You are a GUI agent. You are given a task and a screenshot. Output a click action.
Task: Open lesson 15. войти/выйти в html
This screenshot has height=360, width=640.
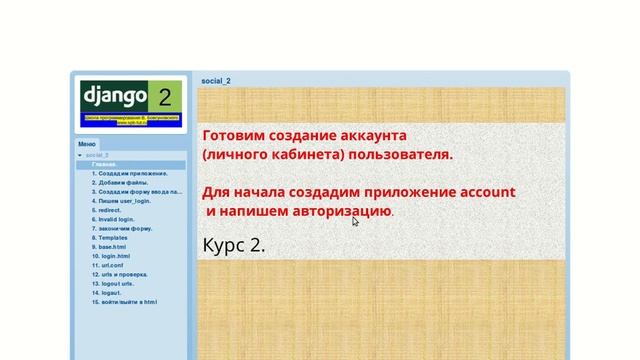pyautogui.click(x=124, y=302)
